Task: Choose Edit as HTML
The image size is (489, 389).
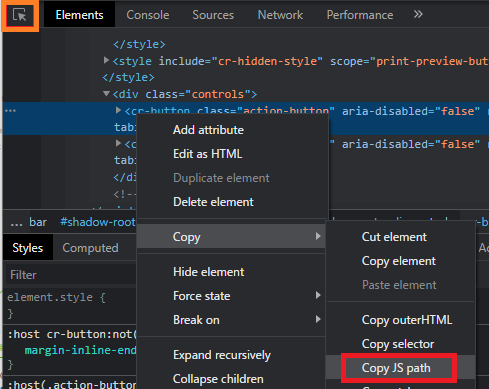Action: coord(208,154)
